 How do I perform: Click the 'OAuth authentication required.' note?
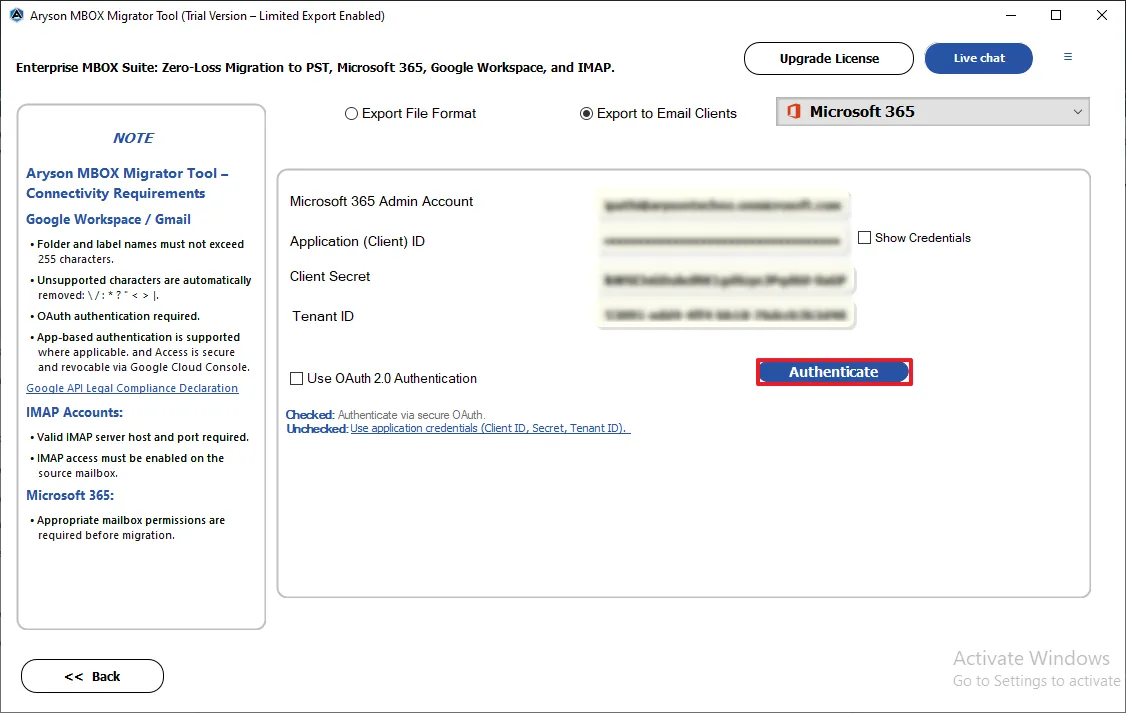(x=118, y=316)
